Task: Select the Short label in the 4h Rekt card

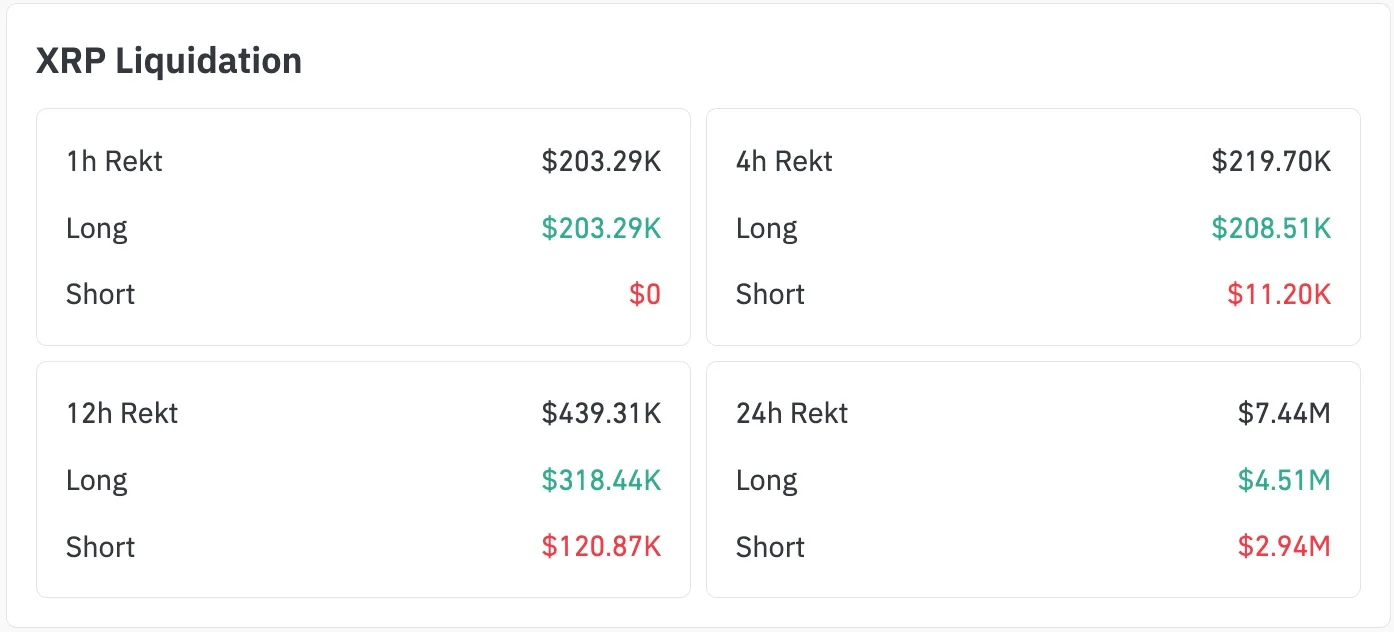Action: (x=770, y=294)
